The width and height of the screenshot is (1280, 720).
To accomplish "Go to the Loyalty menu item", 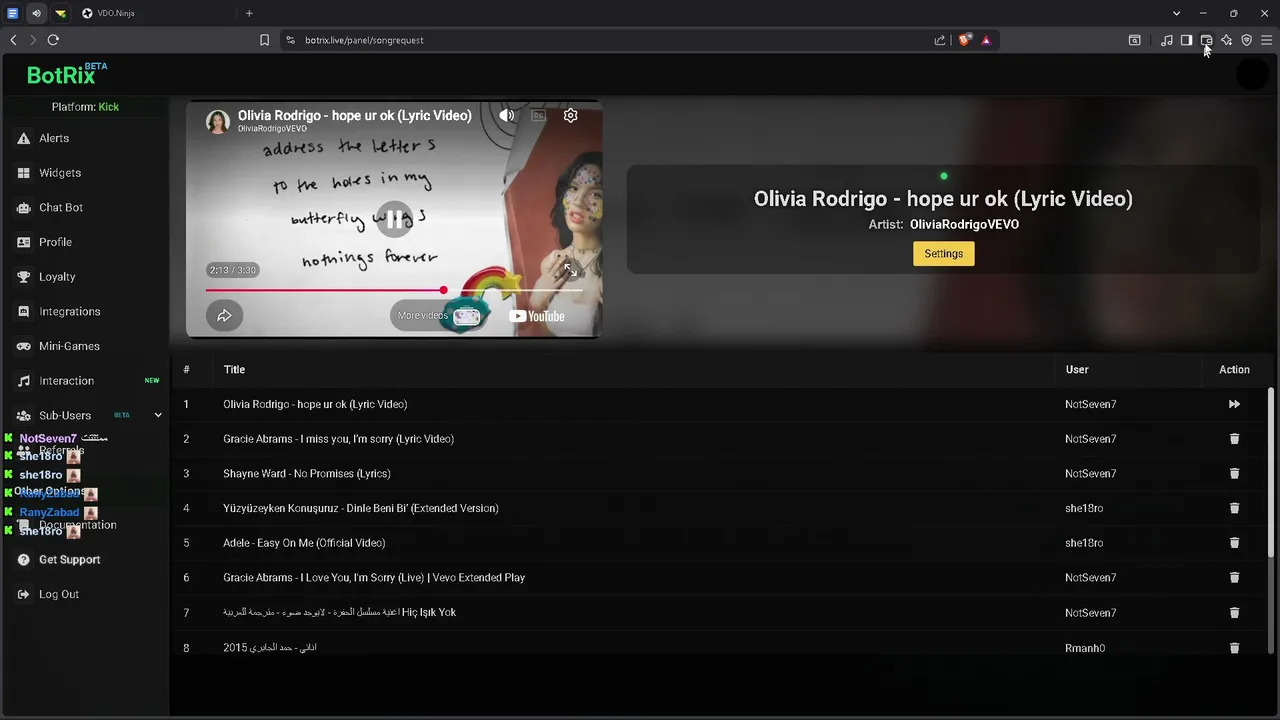I will point(57,277).
